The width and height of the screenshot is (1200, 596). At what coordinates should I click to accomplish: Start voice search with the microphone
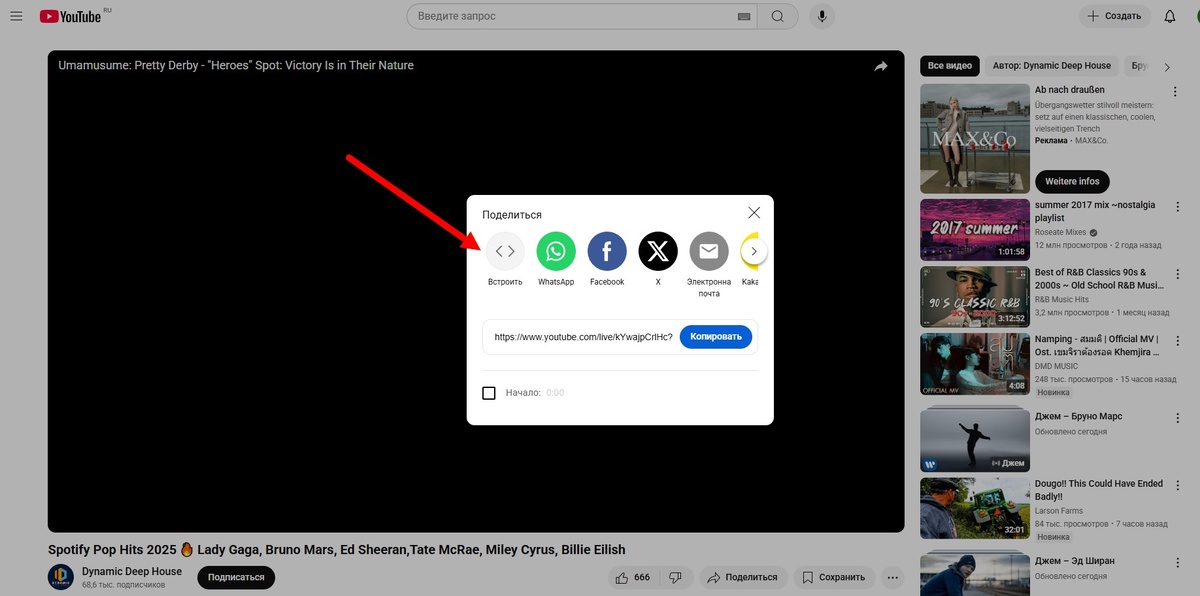click(822, 16)
